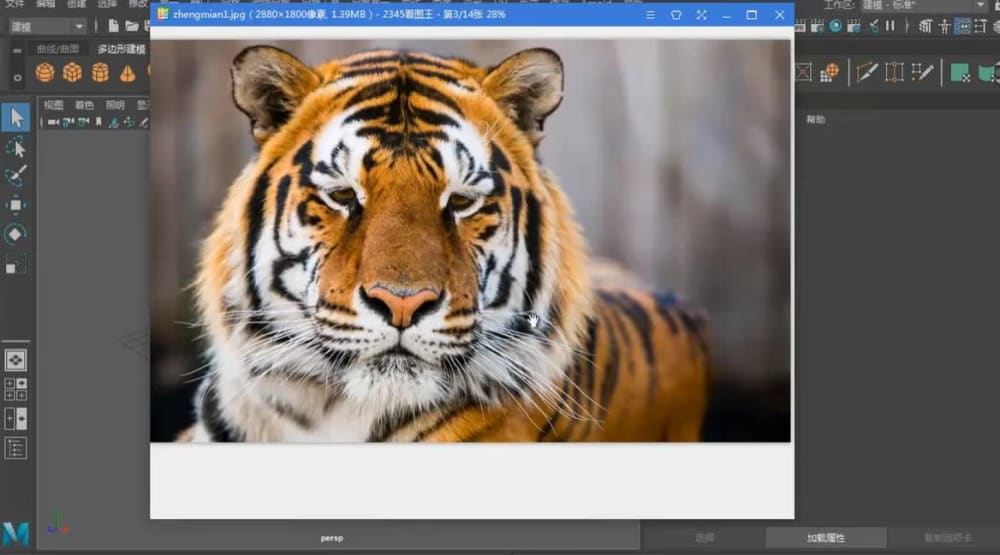Click the Lock camera icon in viewport toolbar
This screenshot has width=1000, height=555.
pos(68,122)
